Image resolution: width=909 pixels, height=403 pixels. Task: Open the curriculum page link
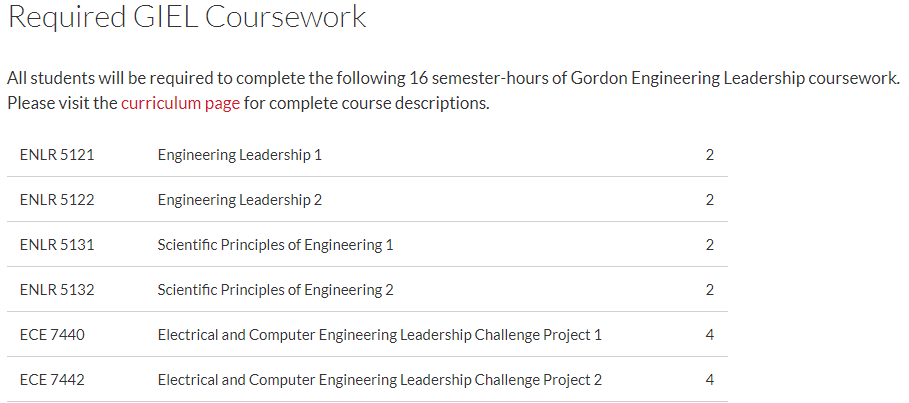180,104
